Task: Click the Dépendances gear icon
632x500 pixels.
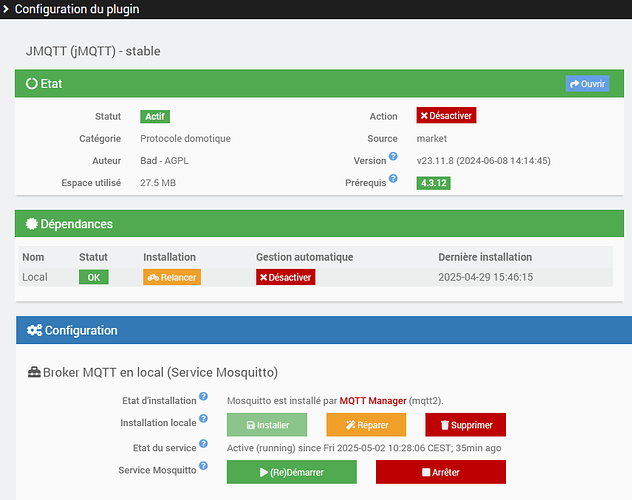Action: point(31,224)
